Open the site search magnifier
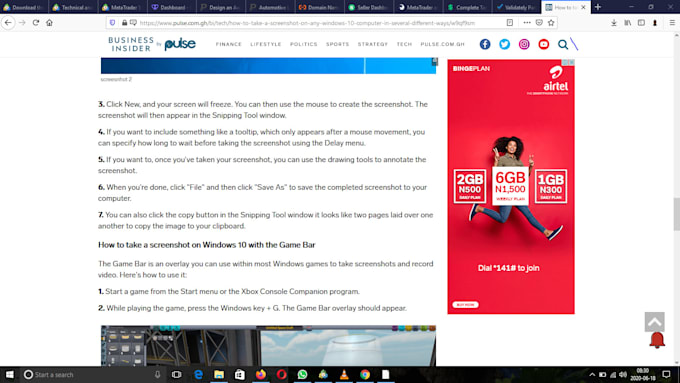680x383 pixels. (562, 44)
